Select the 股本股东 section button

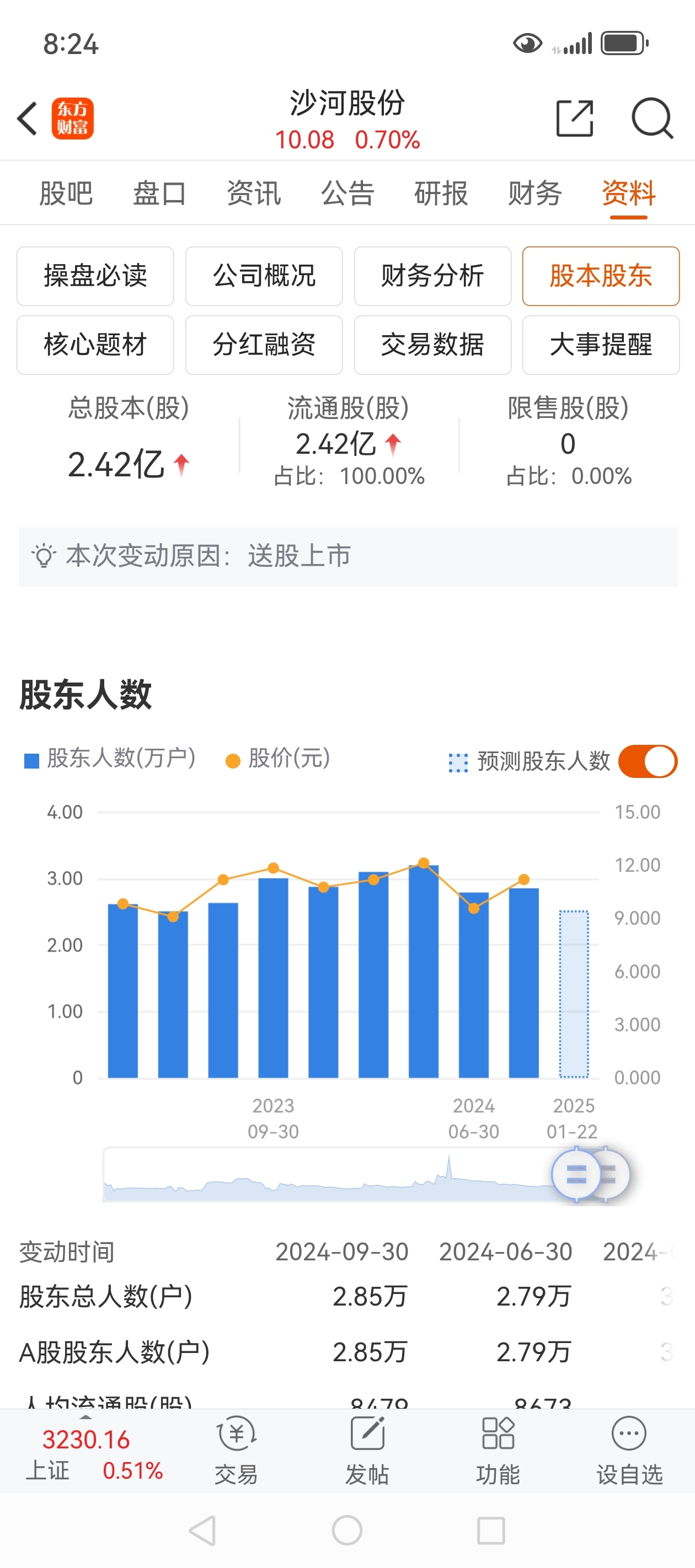[601, 276]
